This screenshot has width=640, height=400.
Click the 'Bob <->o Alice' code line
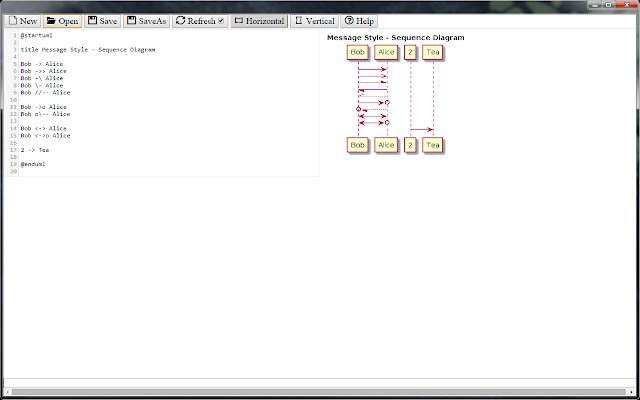click(45, 136)
